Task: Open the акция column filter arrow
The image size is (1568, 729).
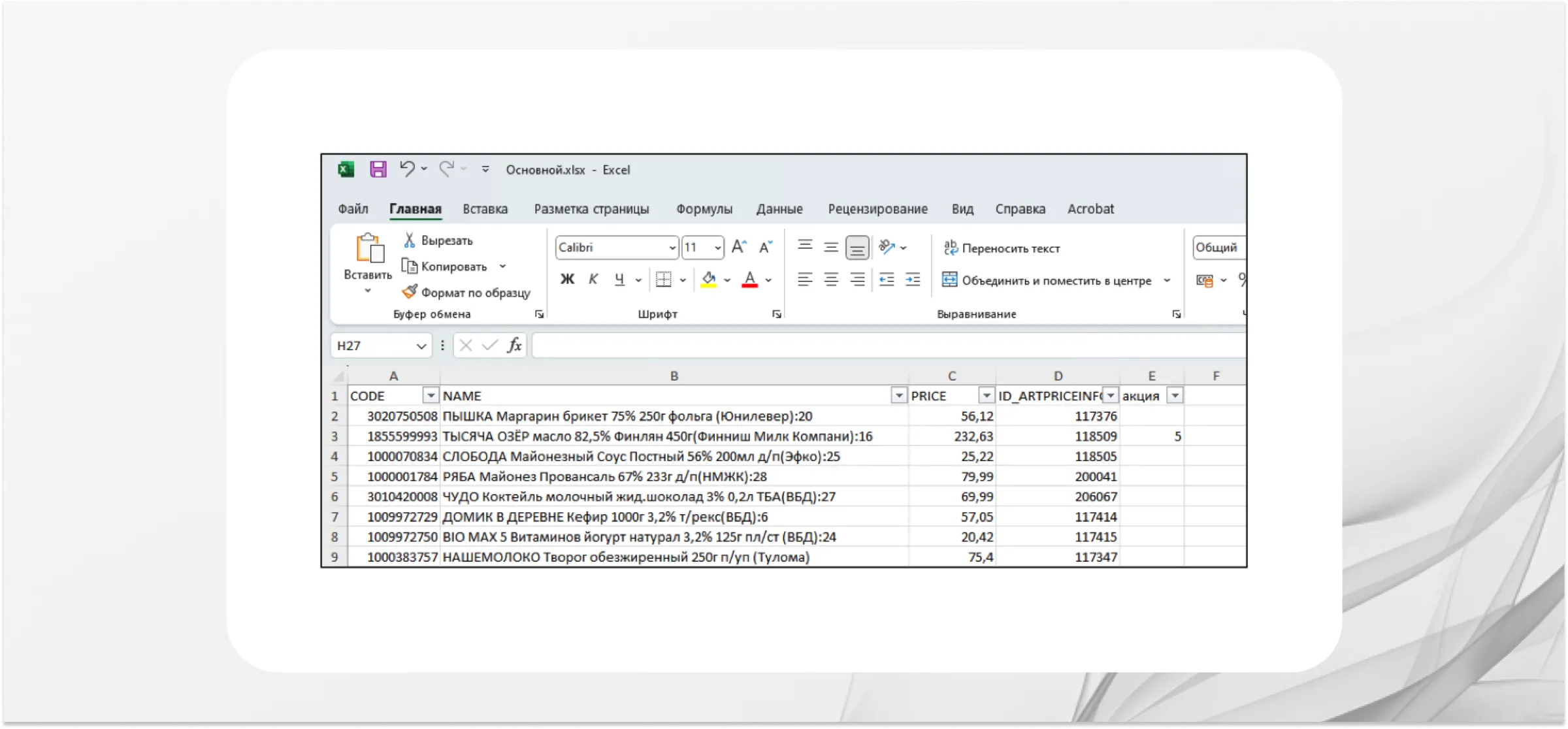Action: 1175,396
